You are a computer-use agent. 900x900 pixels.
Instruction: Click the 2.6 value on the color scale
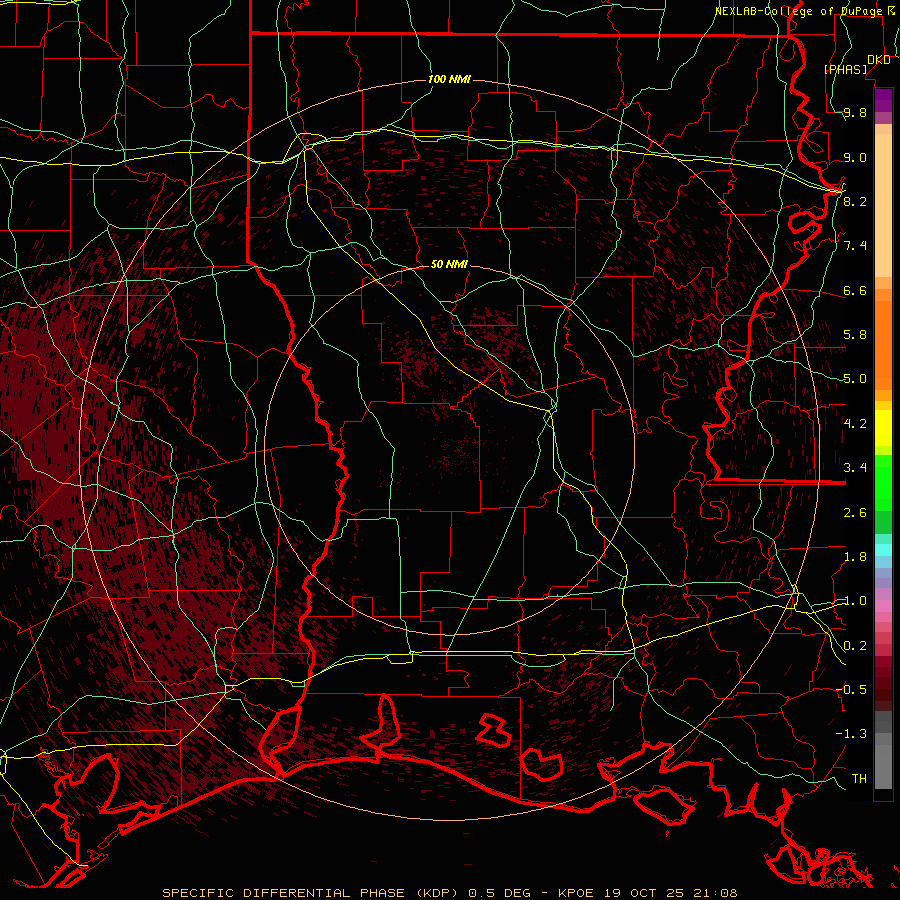coord(855,513)
